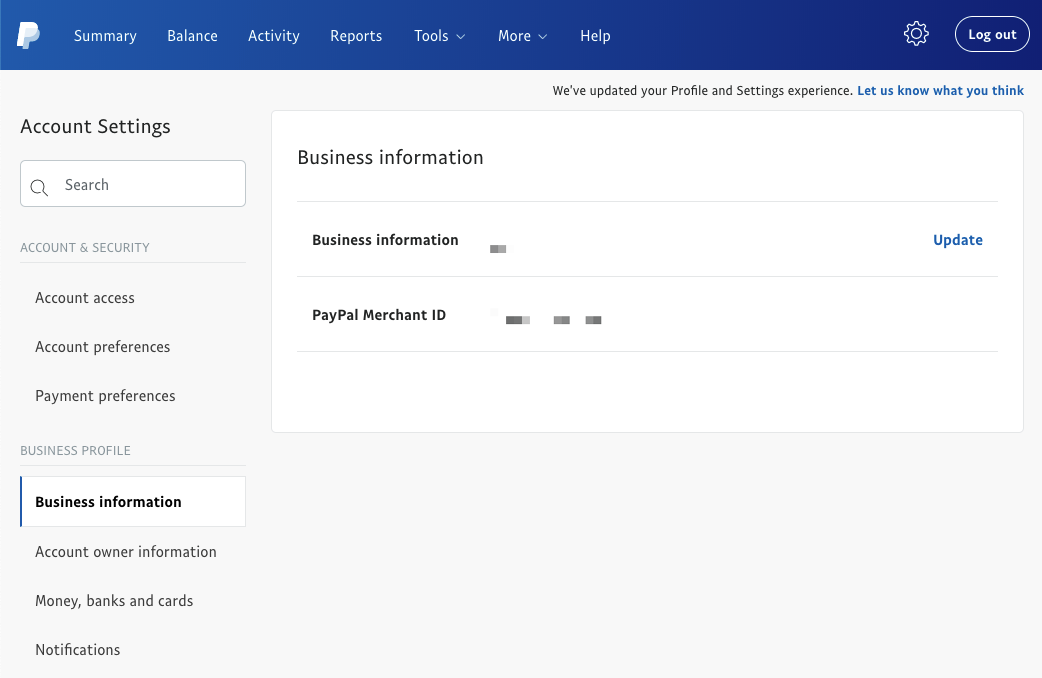This screenshot has width=1042, height=678.
Task: Click the ACCOUNT & SECURITY section header
Action: pyautogui.click(x=85, y=247)
